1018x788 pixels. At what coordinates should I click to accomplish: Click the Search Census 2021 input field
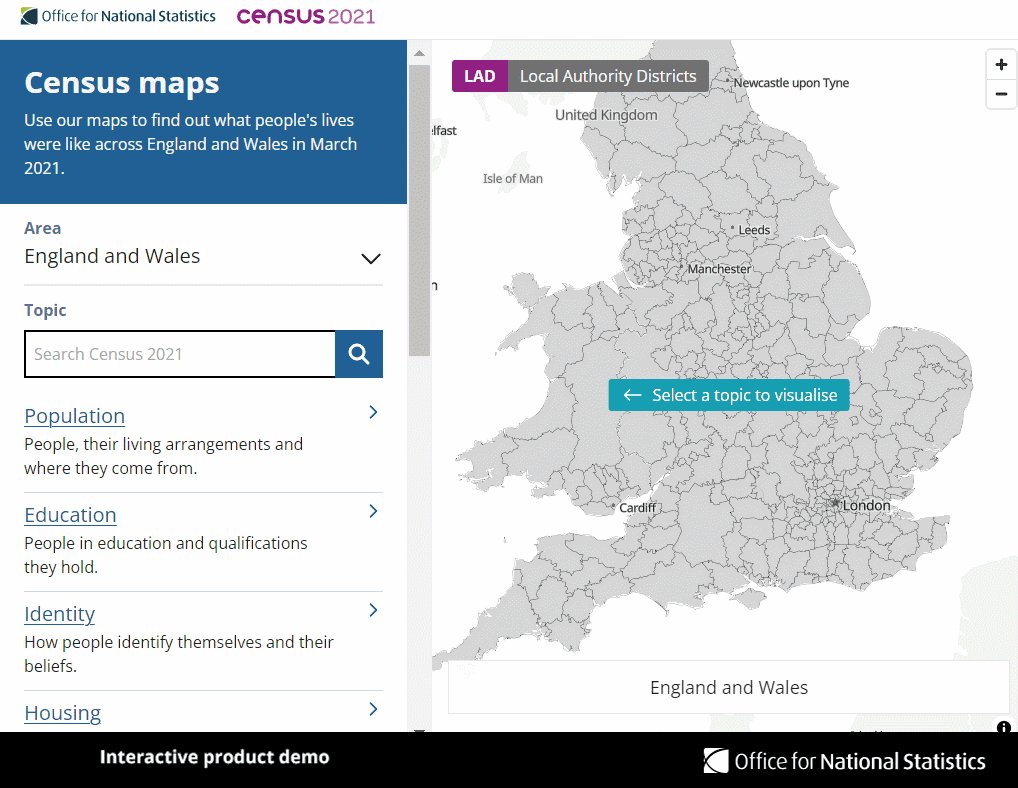coord(180,353)
